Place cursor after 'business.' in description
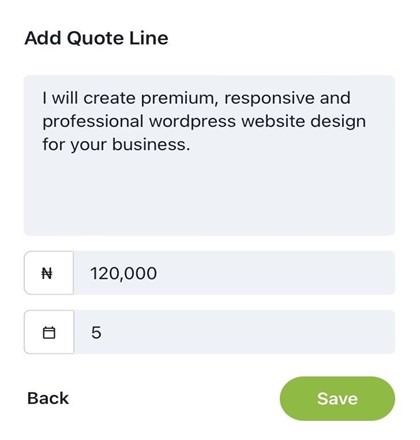This screenshot has width=420, height=440. [191, 145]
